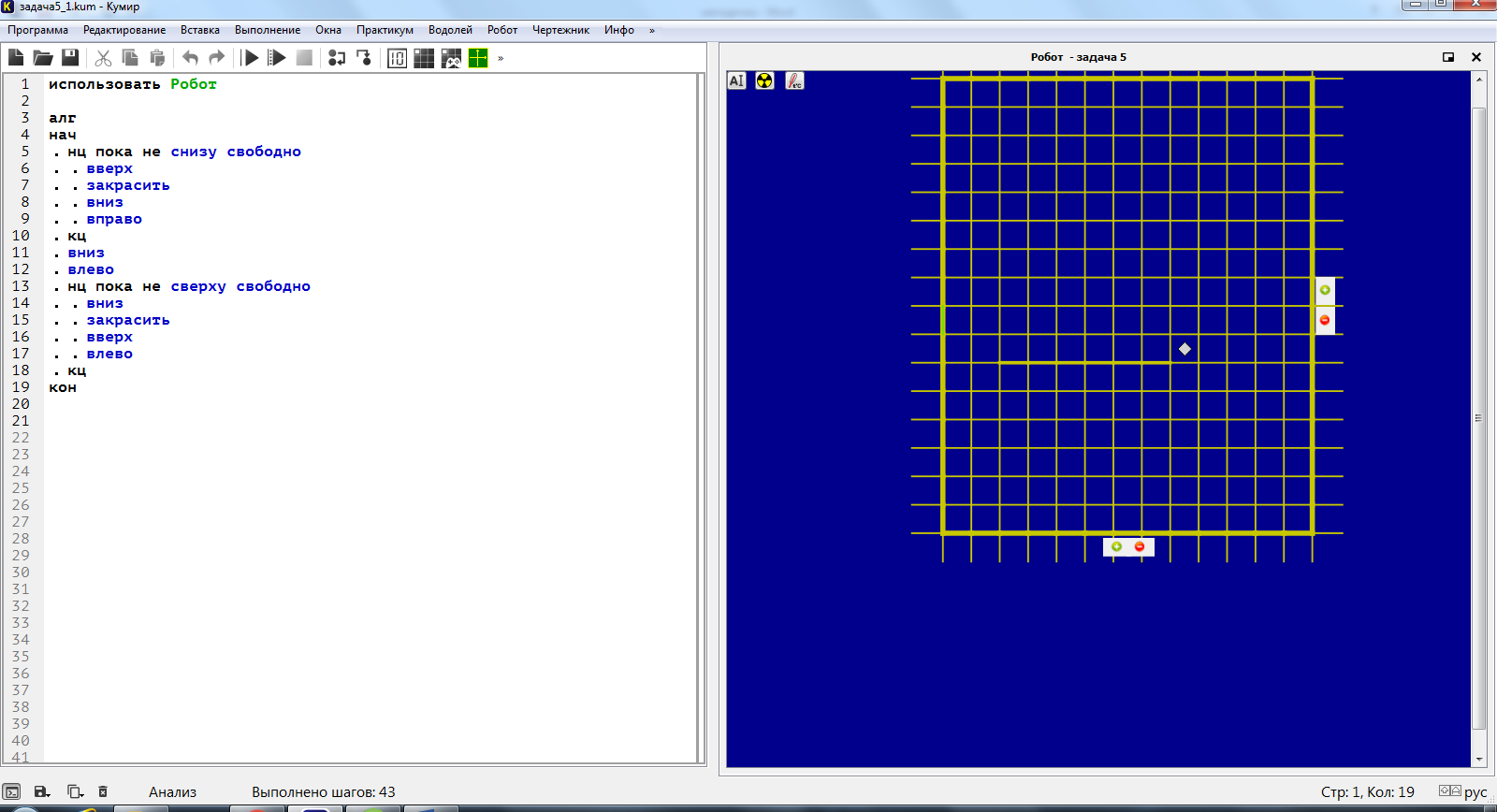Stop program execution

[x=304, y=58]
